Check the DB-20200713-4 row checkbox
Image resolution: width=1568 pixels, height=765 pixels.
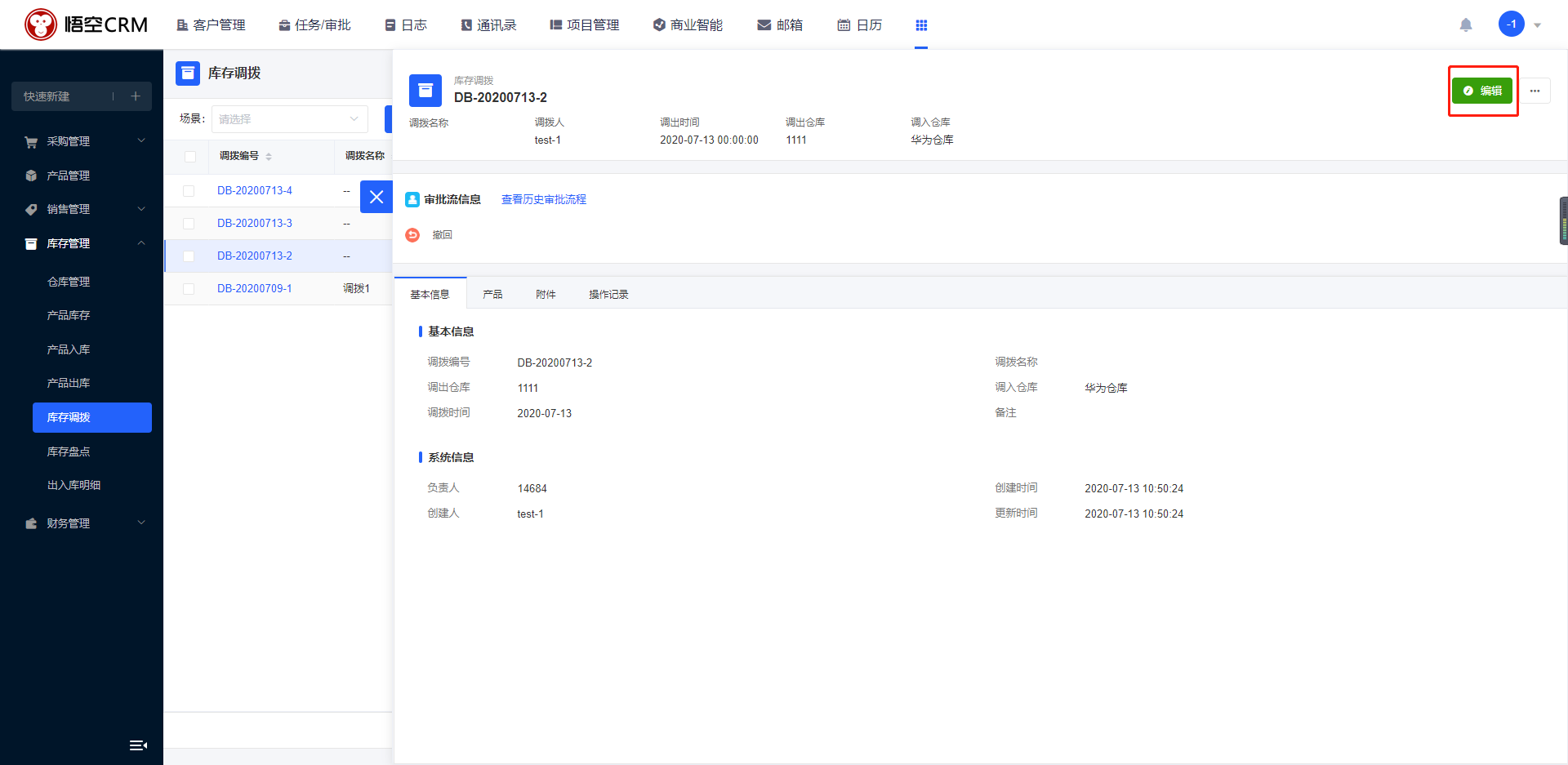point(189,191)
